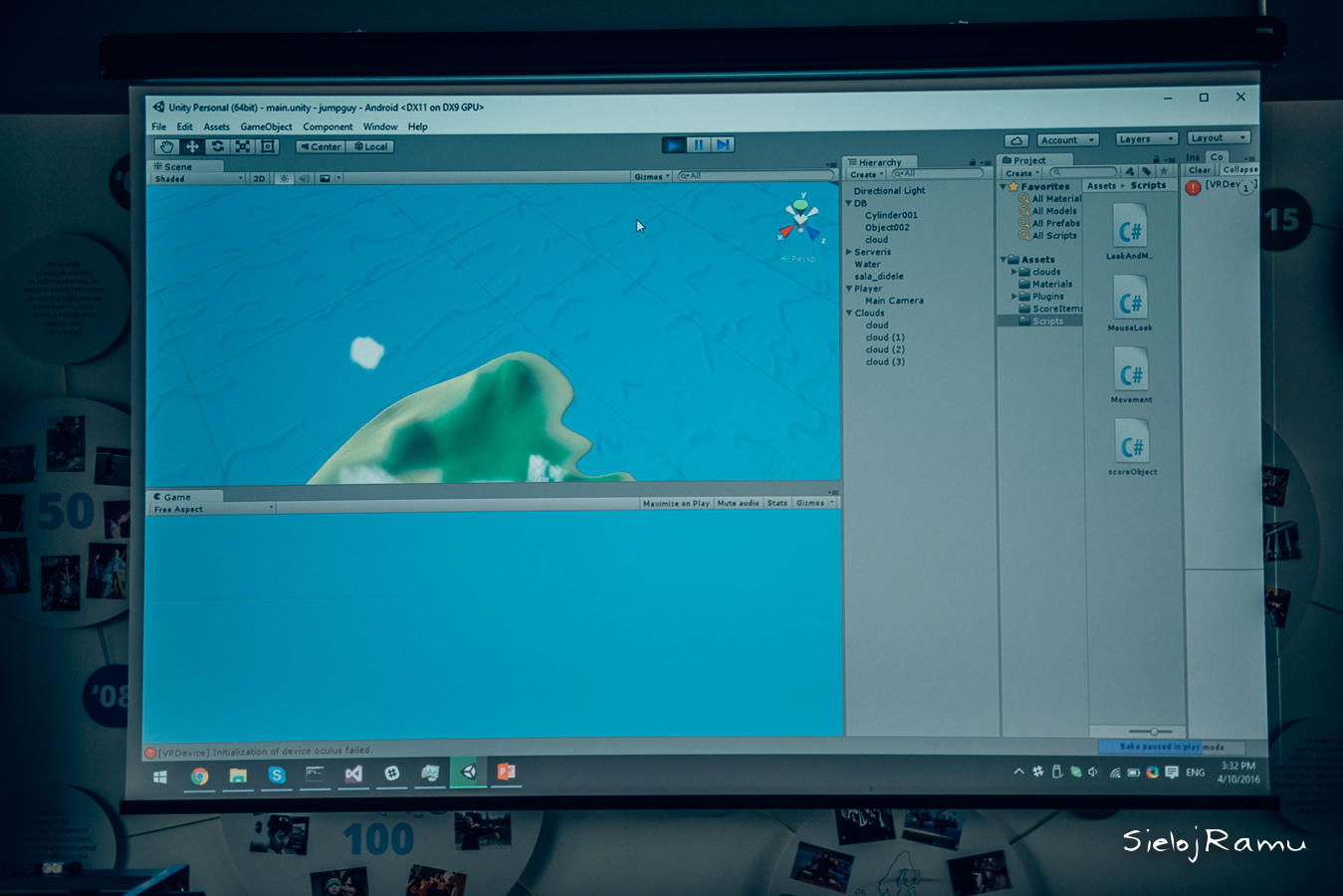The height and width of the screenshot is (896, 1343).
Task: Click the Hierarchy search field
Action: pyautogui.click(x=938, y=174)
